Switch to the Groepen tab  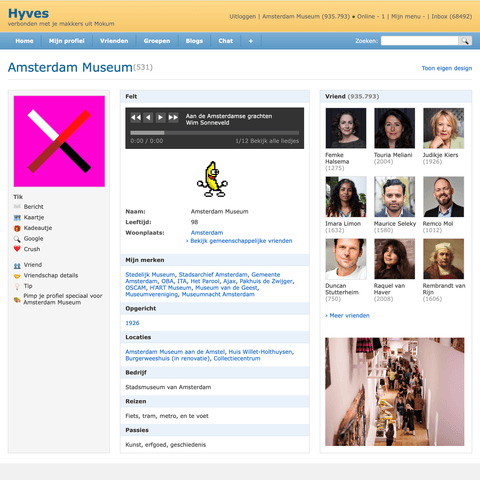click(157, 41)
